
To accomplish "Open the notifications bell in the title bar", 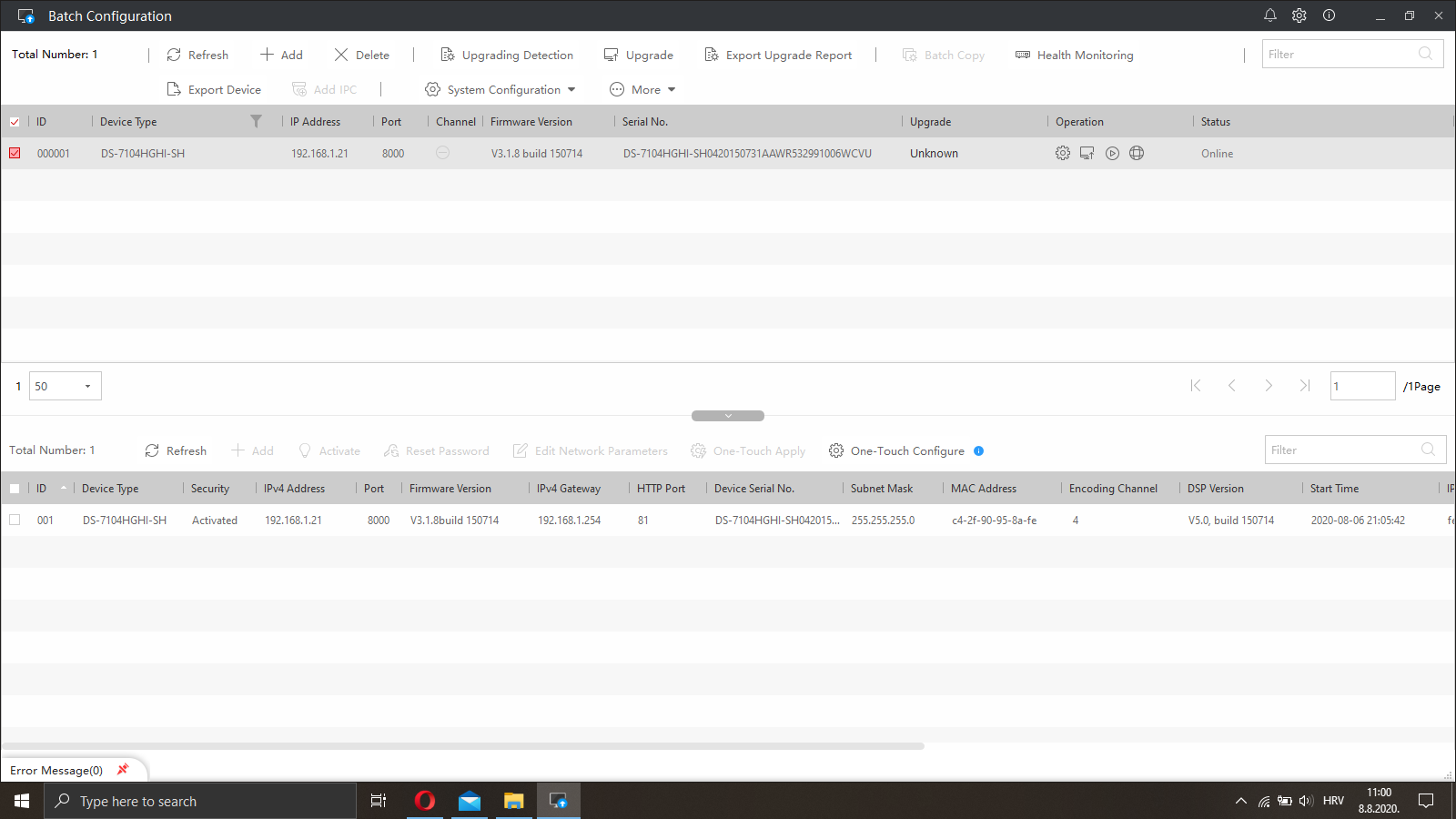I will point(1270,15).
